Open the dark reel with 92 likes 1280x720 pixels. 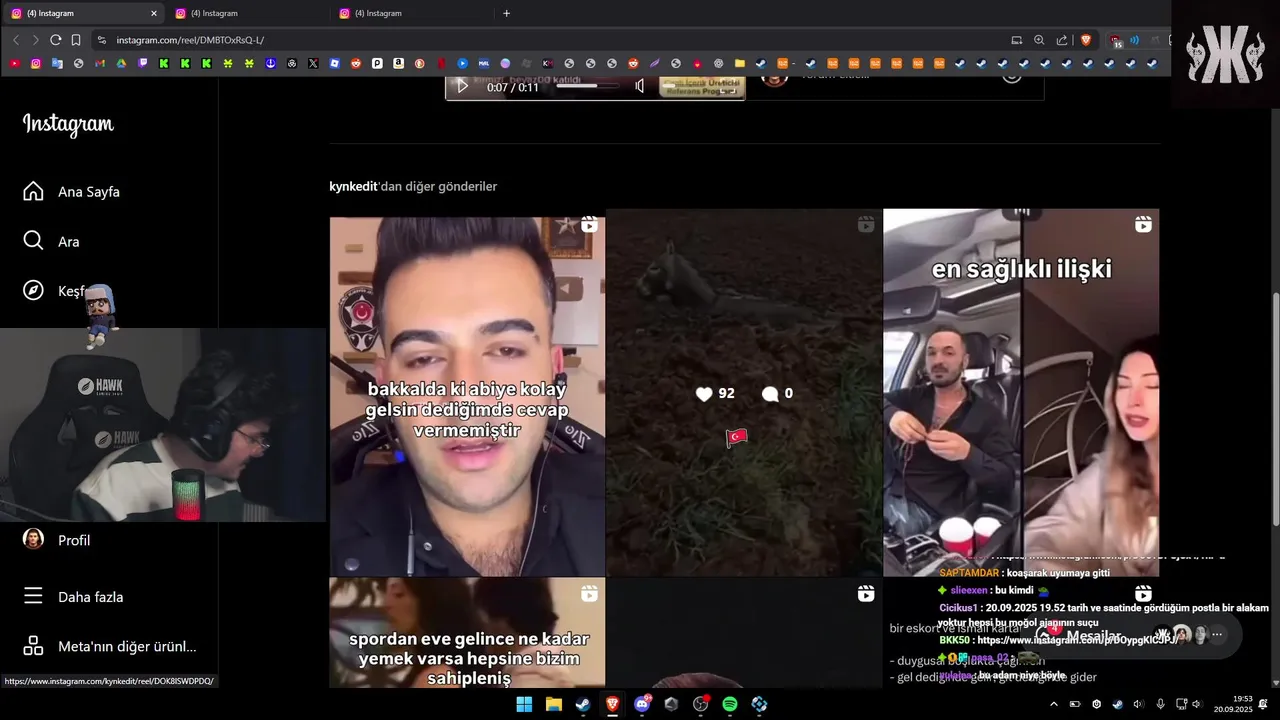[744, 393]
